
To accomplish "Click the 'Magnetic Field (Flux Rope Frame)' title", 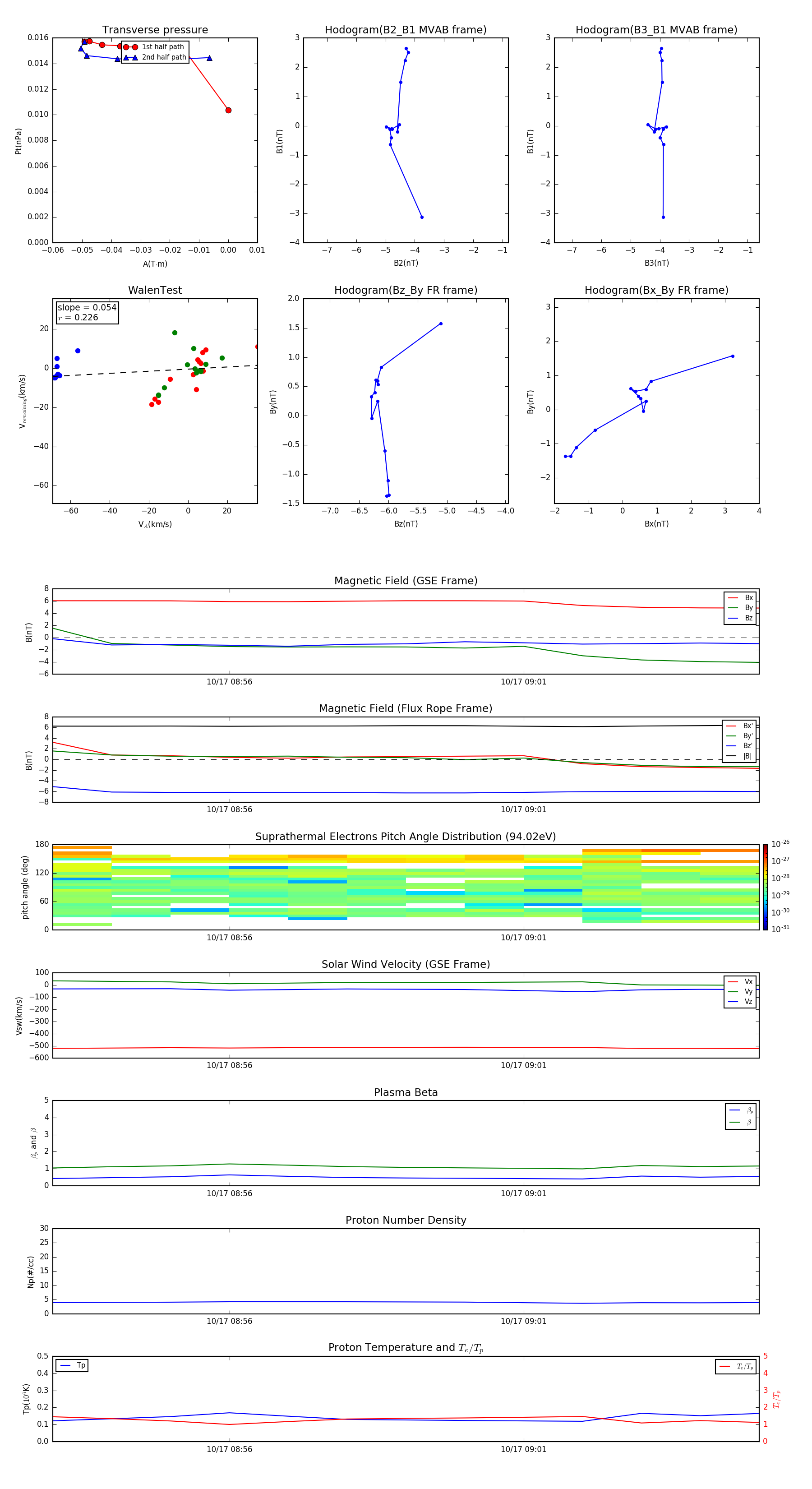I will point(406,708).
